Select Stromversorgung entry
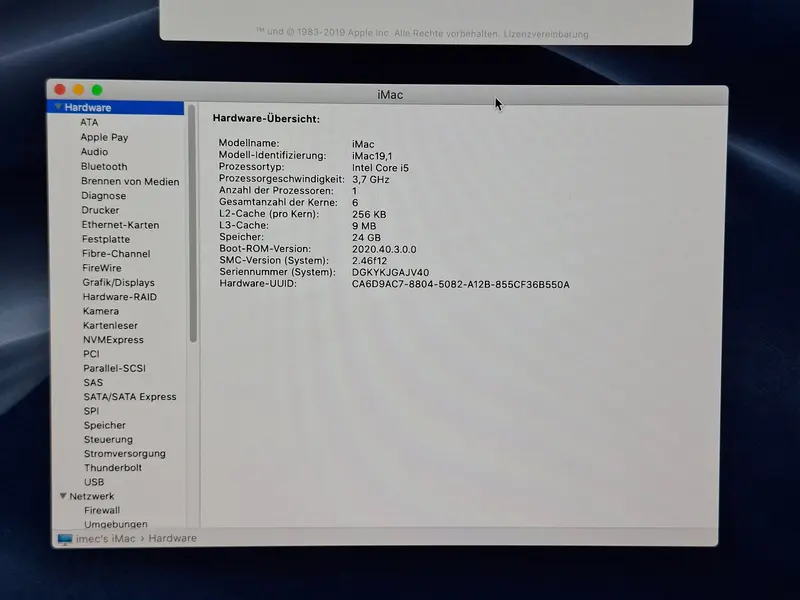Viewport: 800px width, 600px height. point(125,454)
